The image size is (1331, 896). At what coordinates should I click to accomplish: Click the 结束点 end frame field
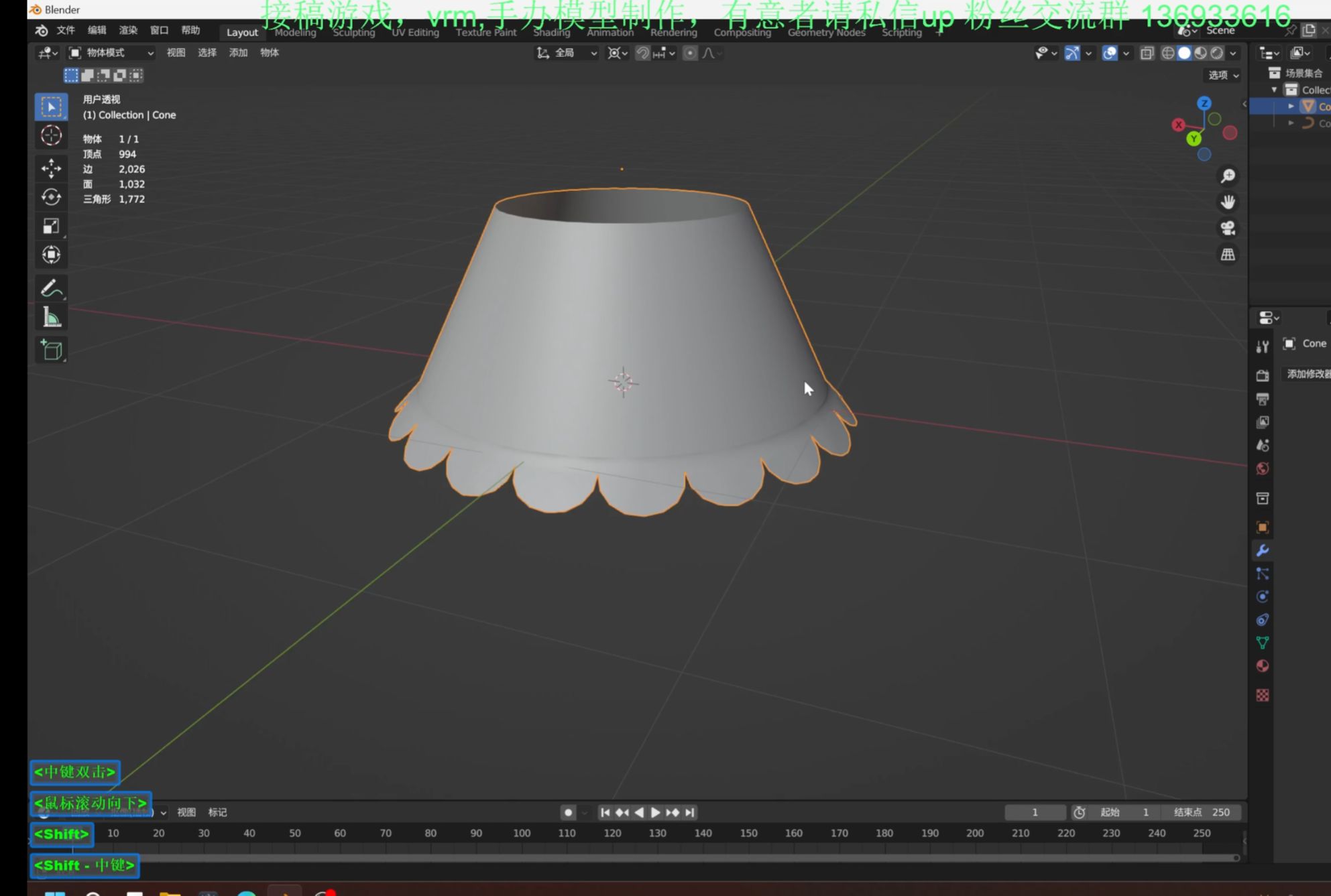click(x=1202, y=812)
